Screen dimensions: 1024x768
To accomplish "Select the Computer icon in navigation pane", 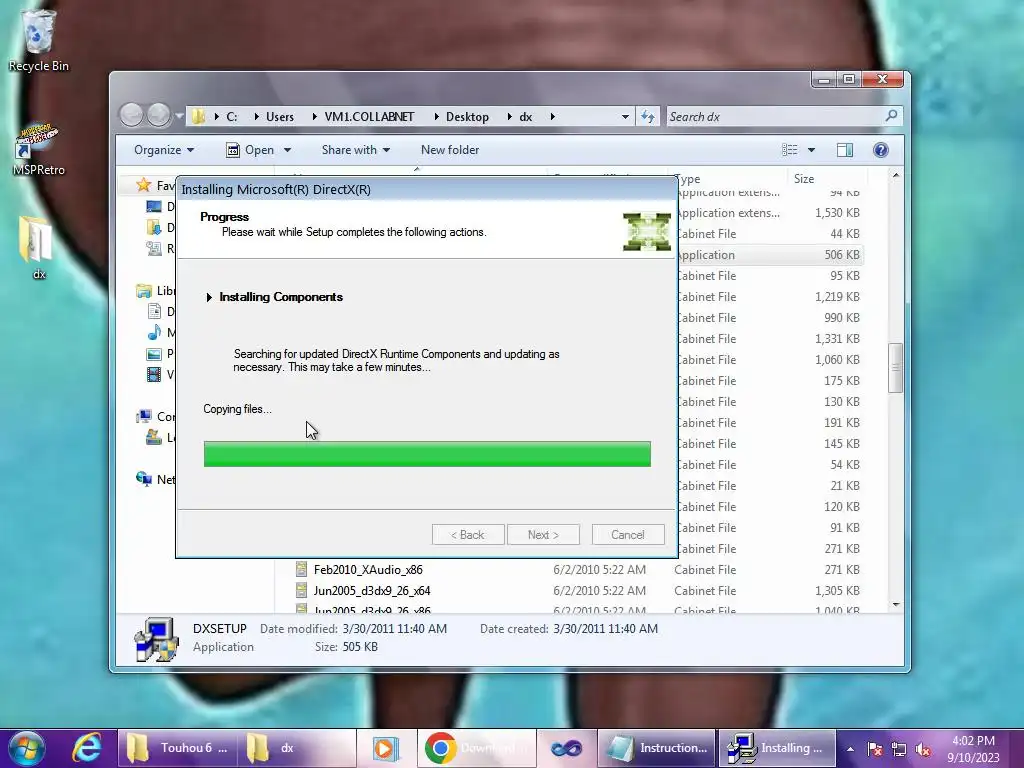I will tap(144, 417).
